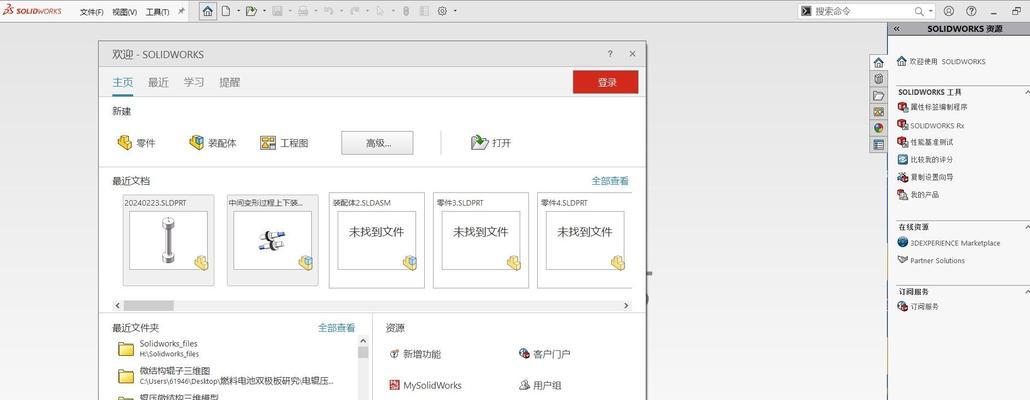
Task: Open the View Palette tab in task pane
Action: tap(878, 112)
